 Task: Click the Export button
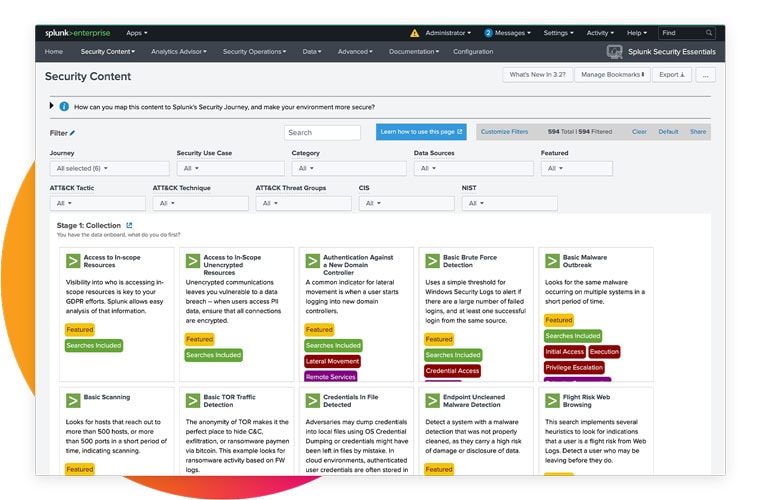672,75
